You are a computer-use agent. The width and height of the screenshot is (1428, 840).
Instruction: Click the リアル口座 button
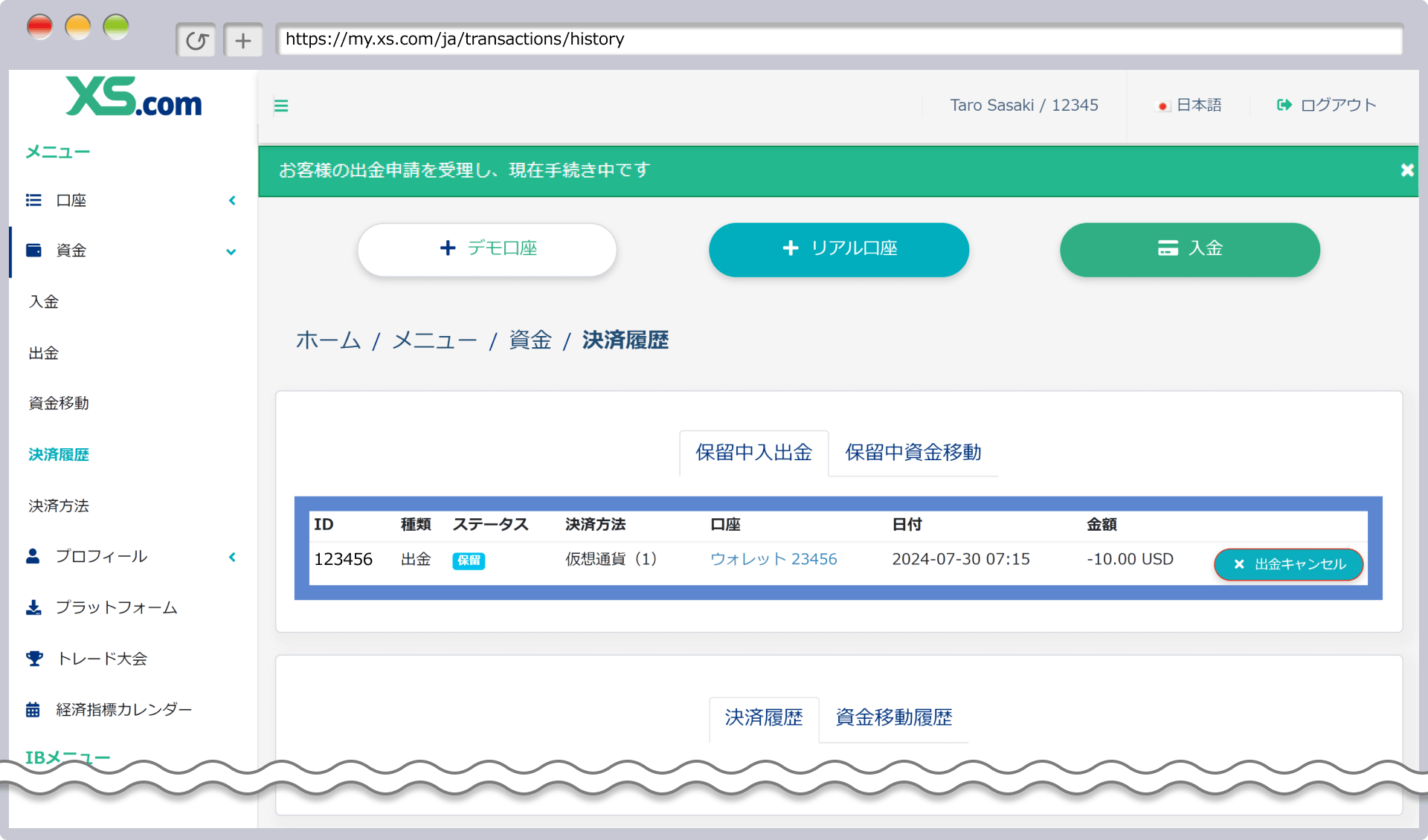[839, 249]
